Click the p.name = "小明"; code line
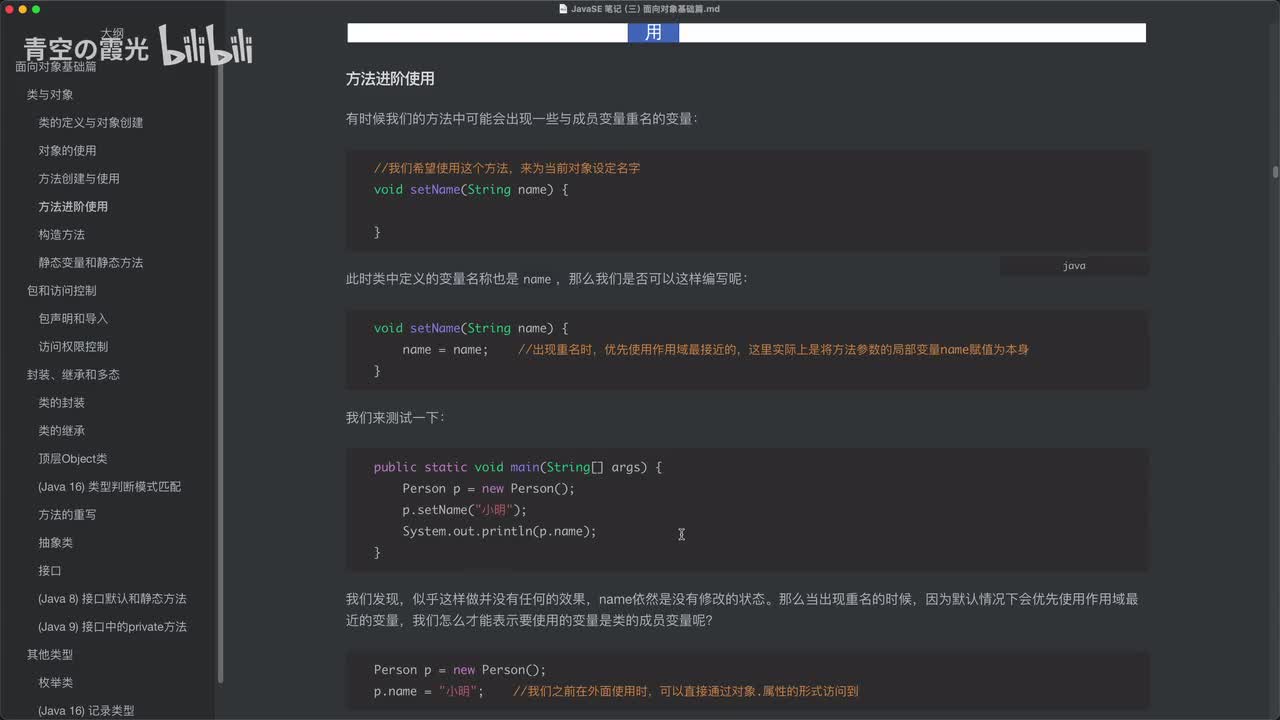1280x720 pixels. (428, 691)
